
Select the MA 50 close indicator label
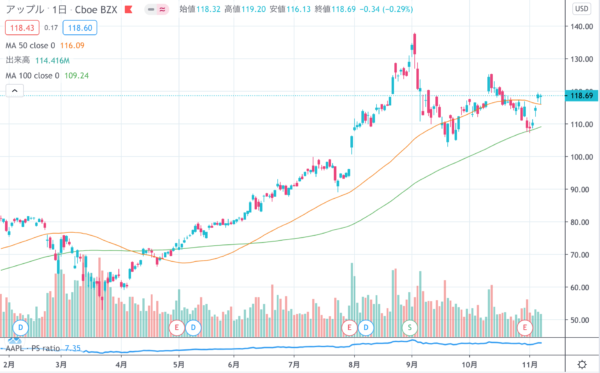pyautogui.click(x=30, y=46)
